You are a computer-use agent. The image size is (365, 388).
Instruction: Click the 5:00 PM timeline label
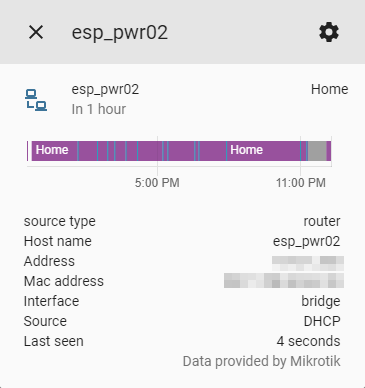coord(157,183)
